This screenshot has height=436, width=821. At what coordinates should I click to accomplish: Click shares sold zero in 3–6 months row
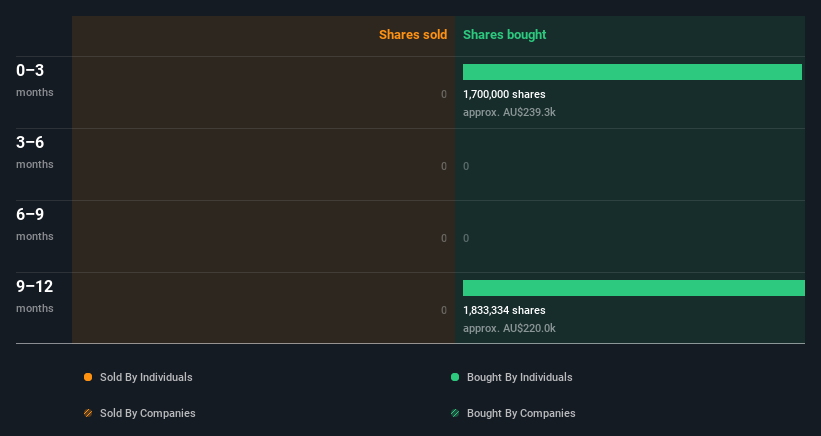pyautogui.click(x=444, y=166)
